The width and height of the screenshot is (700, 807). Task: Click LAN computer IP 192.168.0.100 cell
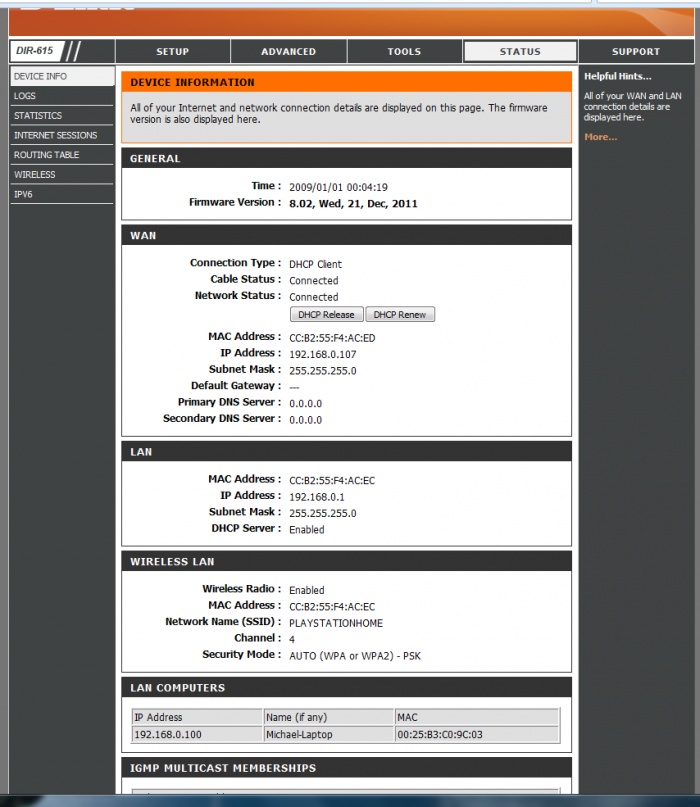point(197,734)
